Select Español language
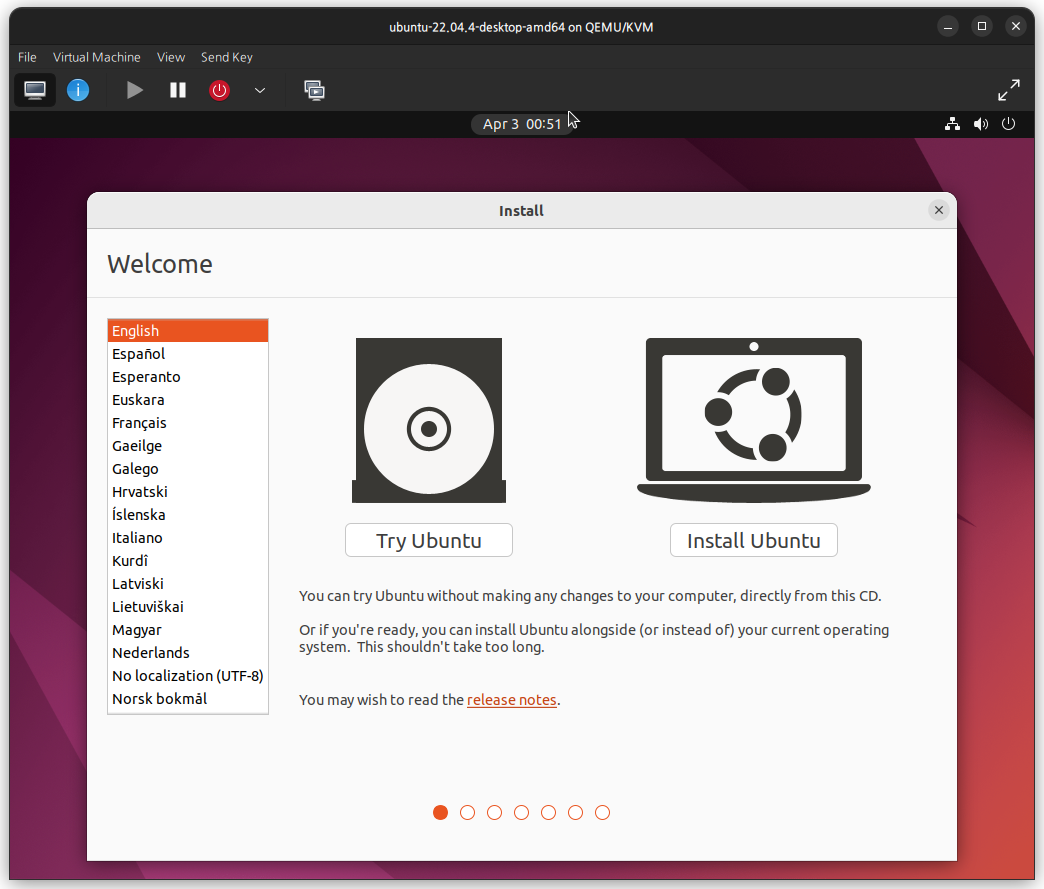1044x889 pixels. point(188,354)
